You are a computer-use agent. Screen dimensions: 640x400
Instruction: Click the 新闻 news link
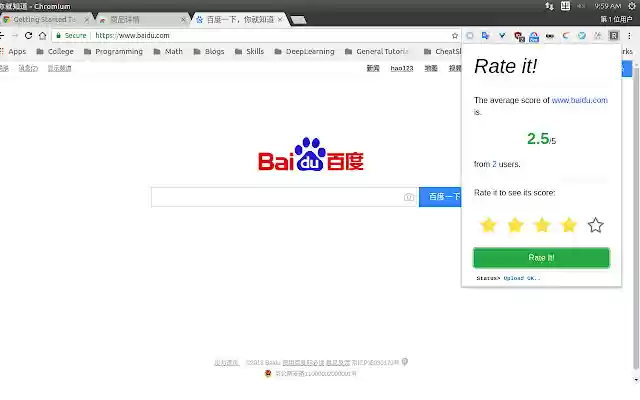(373, 68)
